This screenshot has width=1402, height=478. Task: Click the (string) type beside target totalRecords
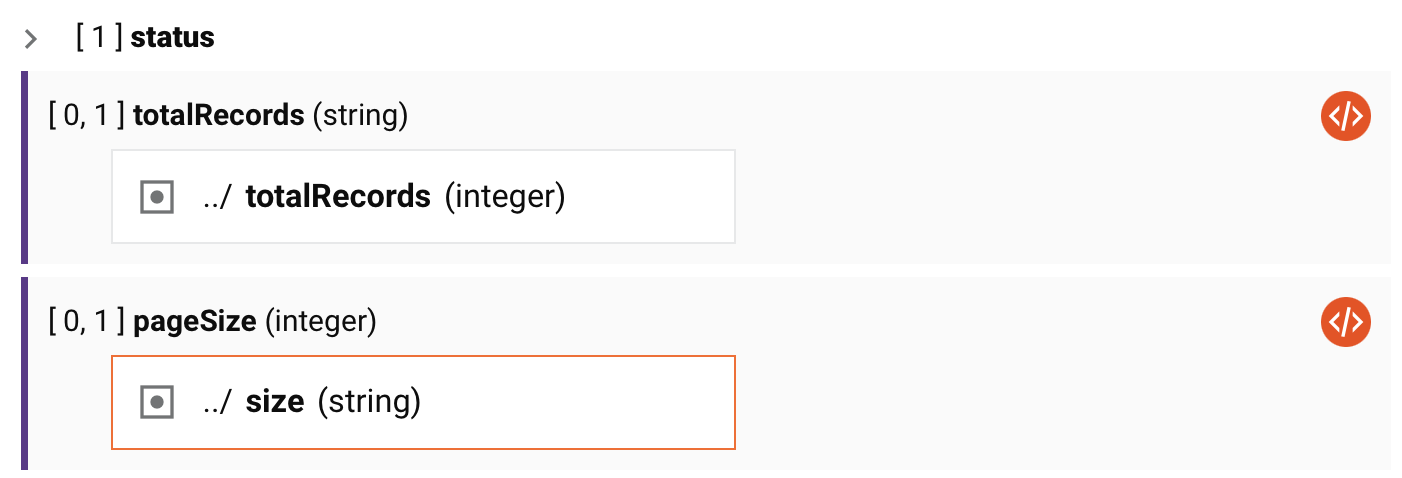(x=360, y=116)
